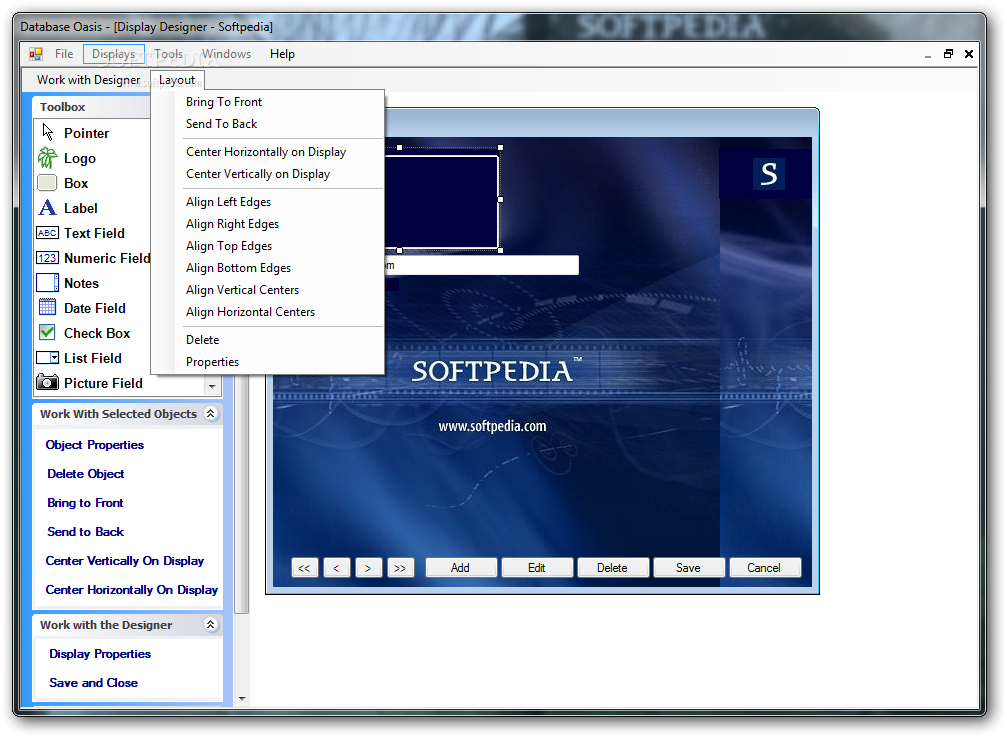Viewport: 1007px width, 737px height.
Task: Choose Align Left Edges
Action: [229, 202]
